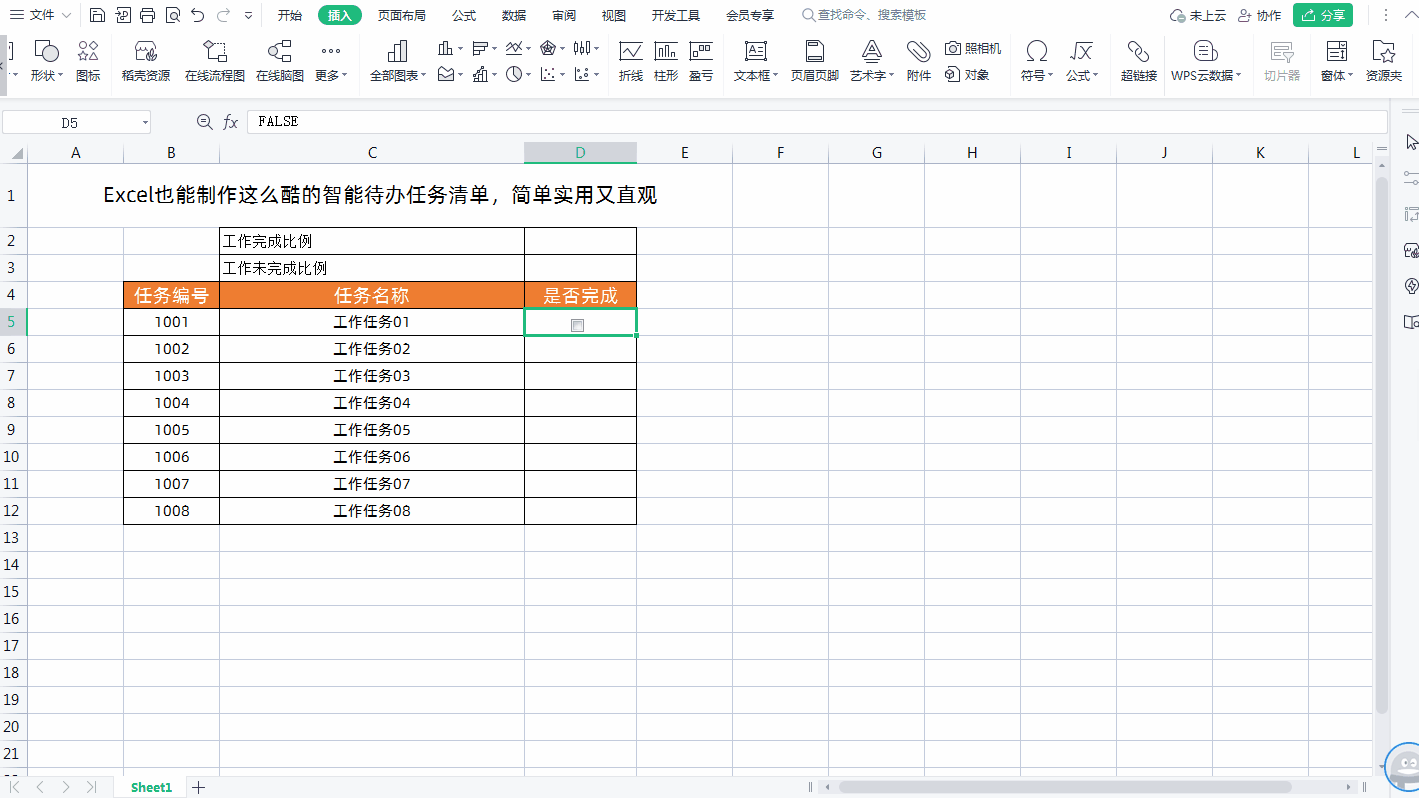This screenshot has height=798, width=1419.
Task: Open the 会员专享 tab
Action: 750,15
